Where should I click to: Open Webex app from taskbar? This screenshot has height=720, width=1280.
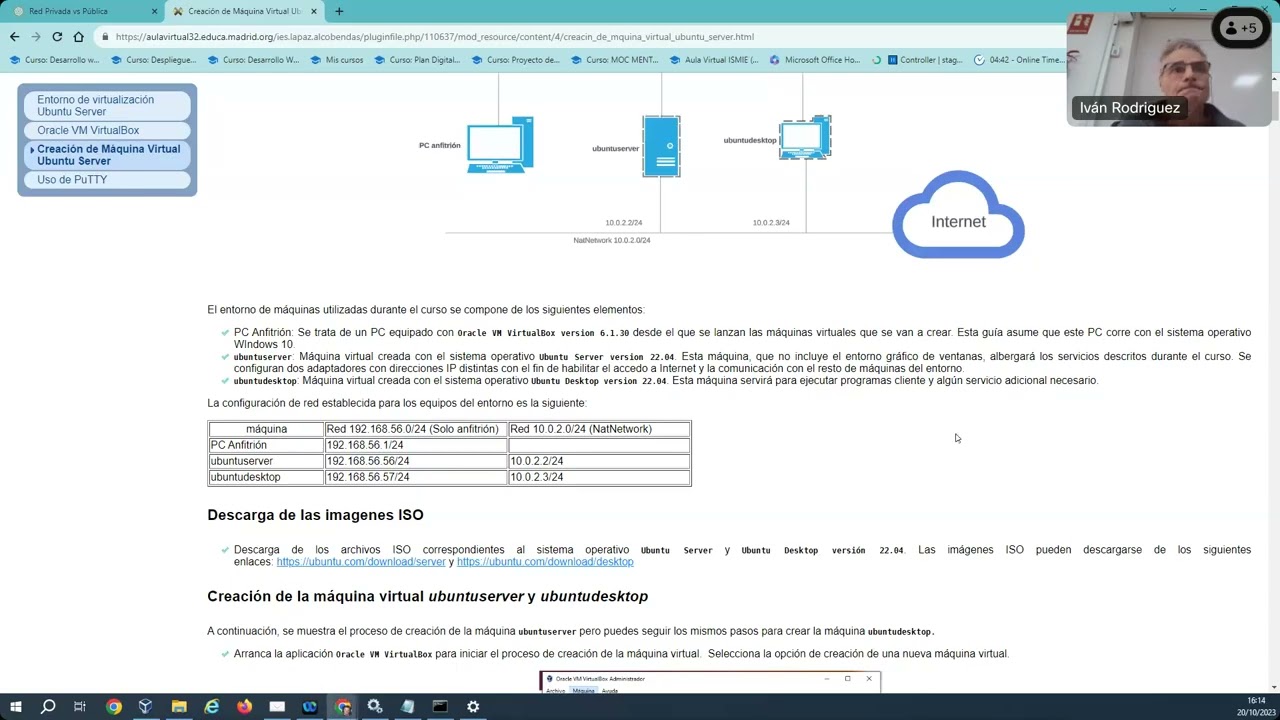pos(310,707)
